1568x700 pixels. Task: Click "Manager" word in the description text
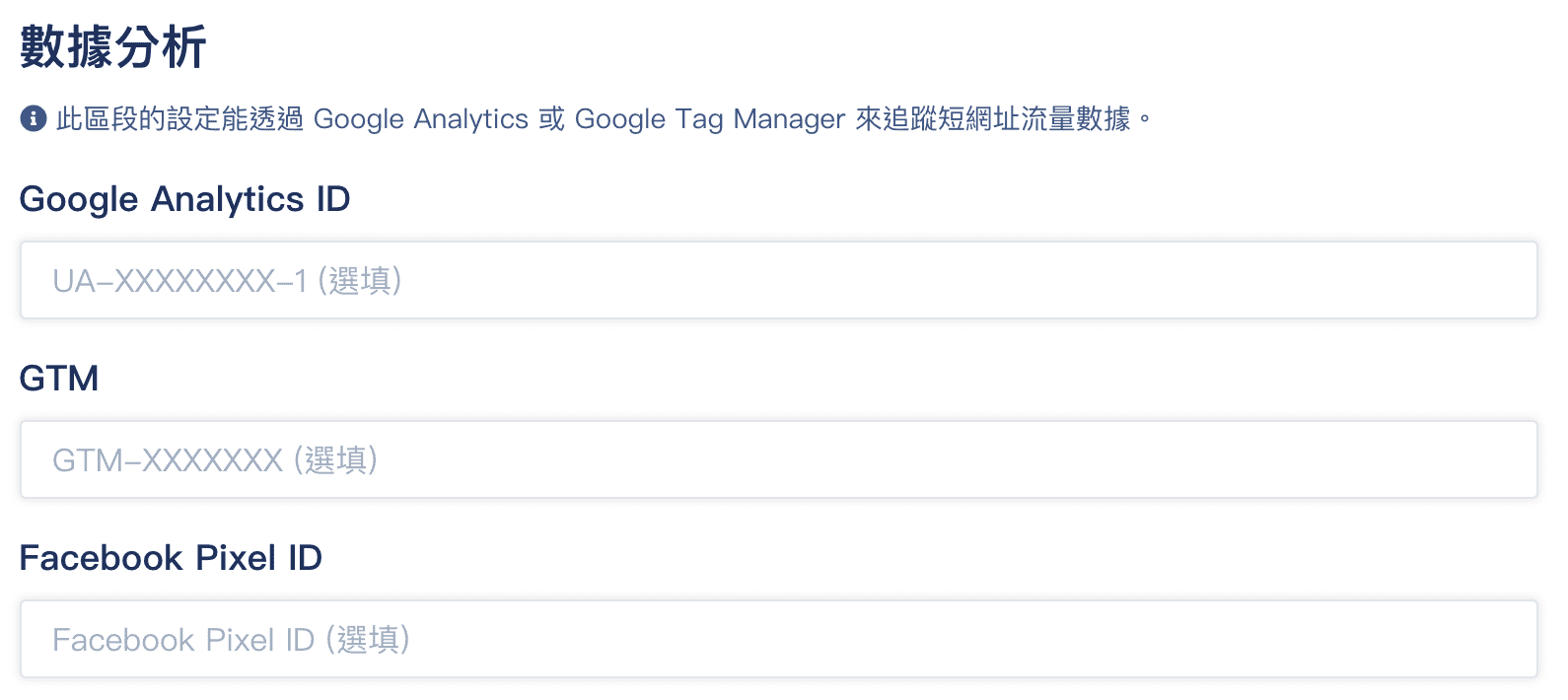789,119
